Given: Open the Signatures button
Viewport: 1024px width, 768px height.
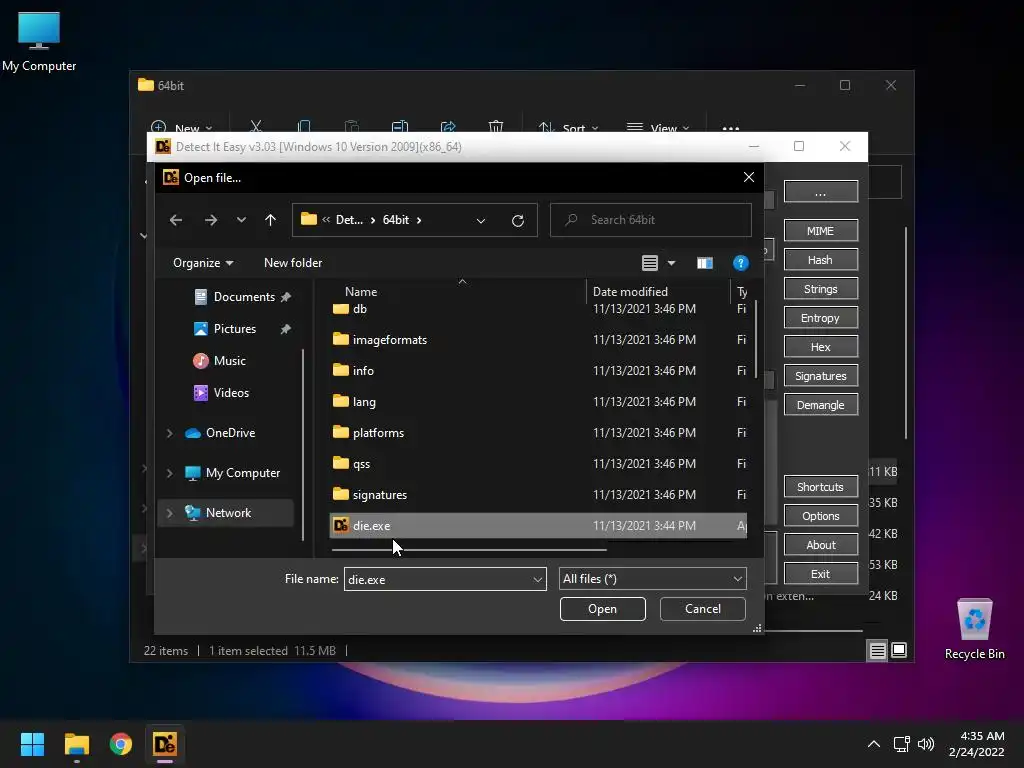Looking at the screenshot, I should pos(820,376).
